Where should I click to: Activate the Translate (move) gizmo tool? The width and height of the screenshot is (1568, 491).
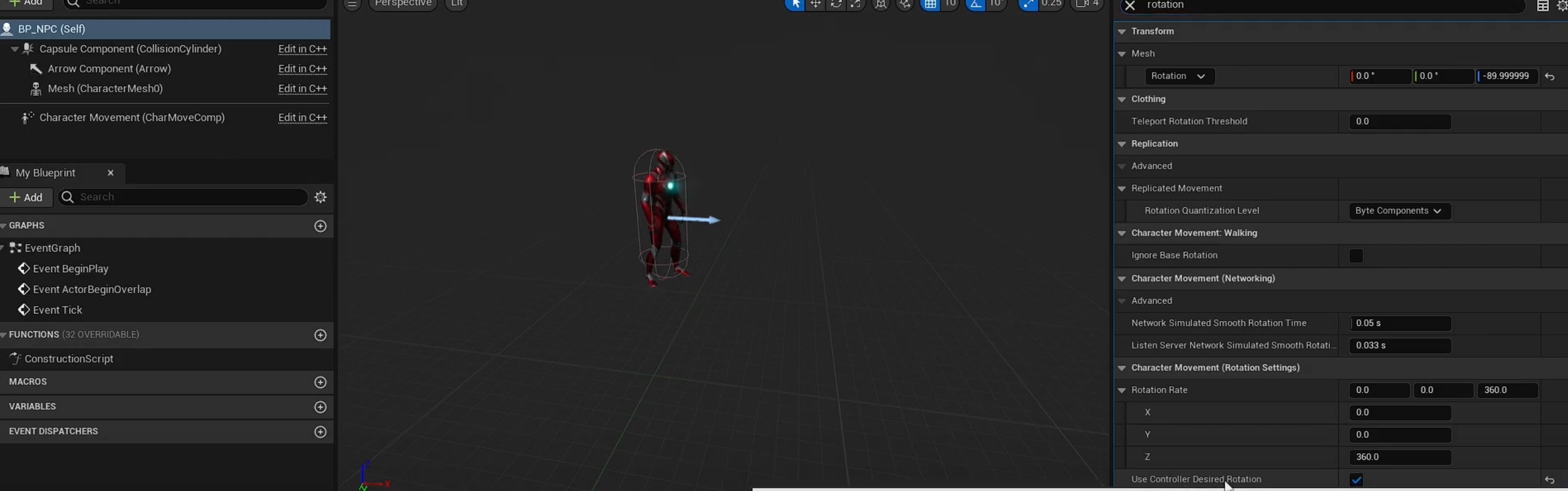coord(815,4)
